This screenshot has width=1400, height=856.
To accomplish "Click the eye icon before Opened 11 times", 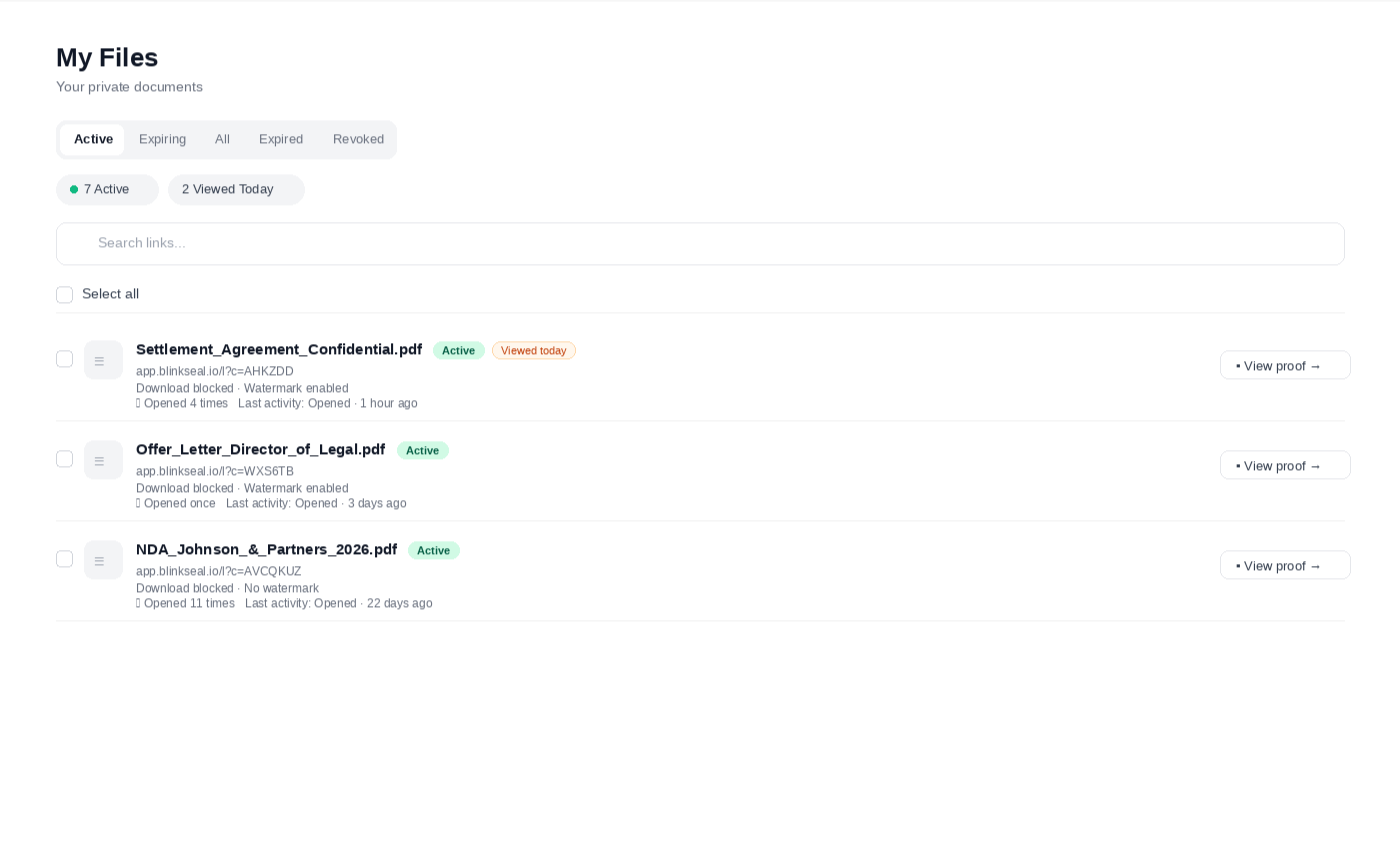I will tap(138, 603).
